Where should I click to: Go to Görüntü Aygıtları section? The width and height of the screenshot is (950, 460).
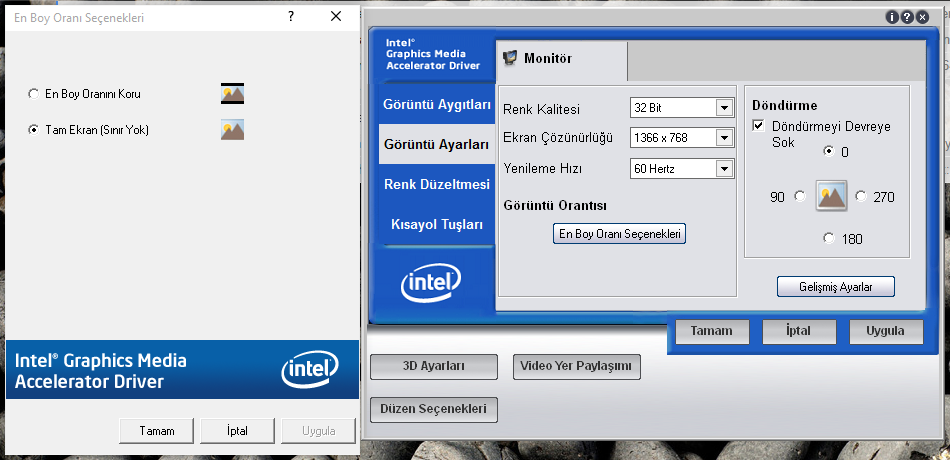pos(437,104)
